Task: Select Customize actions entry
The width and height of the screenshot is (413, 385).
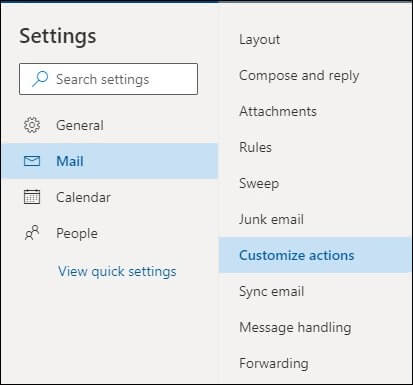Action: [315, 255]
